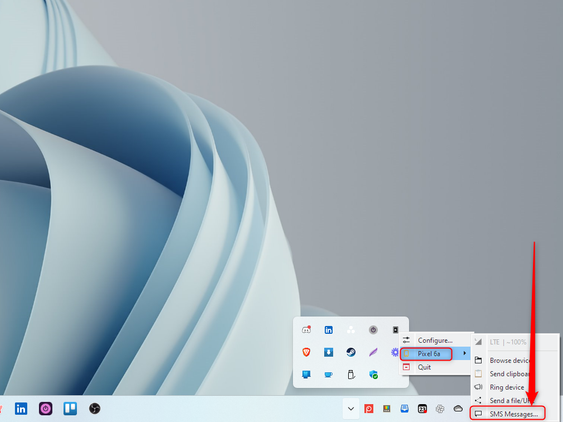Open LinkedIn icon in tray overflow
This screenshot has width=563, height=422.
click(329, 330)
